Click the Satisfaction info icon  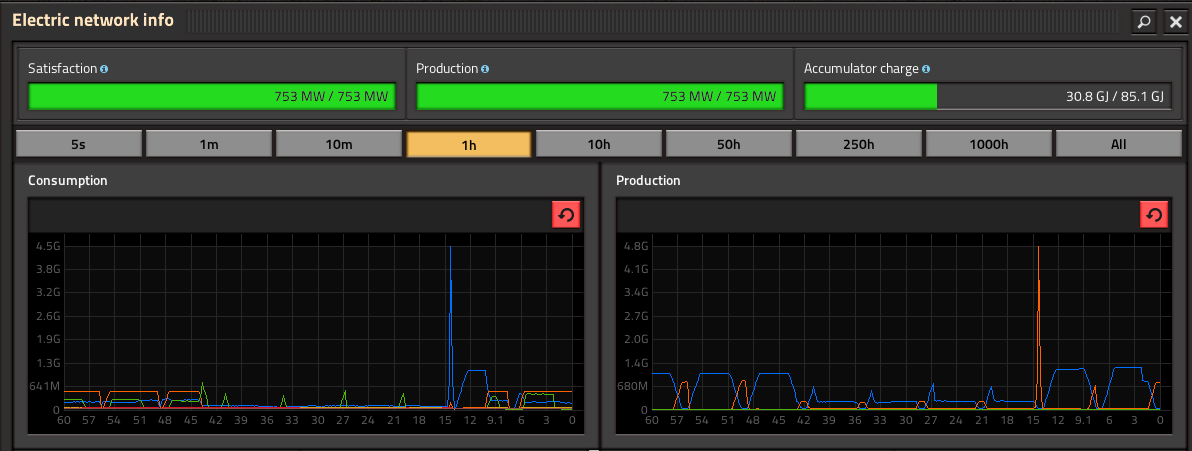click(104, 69)
